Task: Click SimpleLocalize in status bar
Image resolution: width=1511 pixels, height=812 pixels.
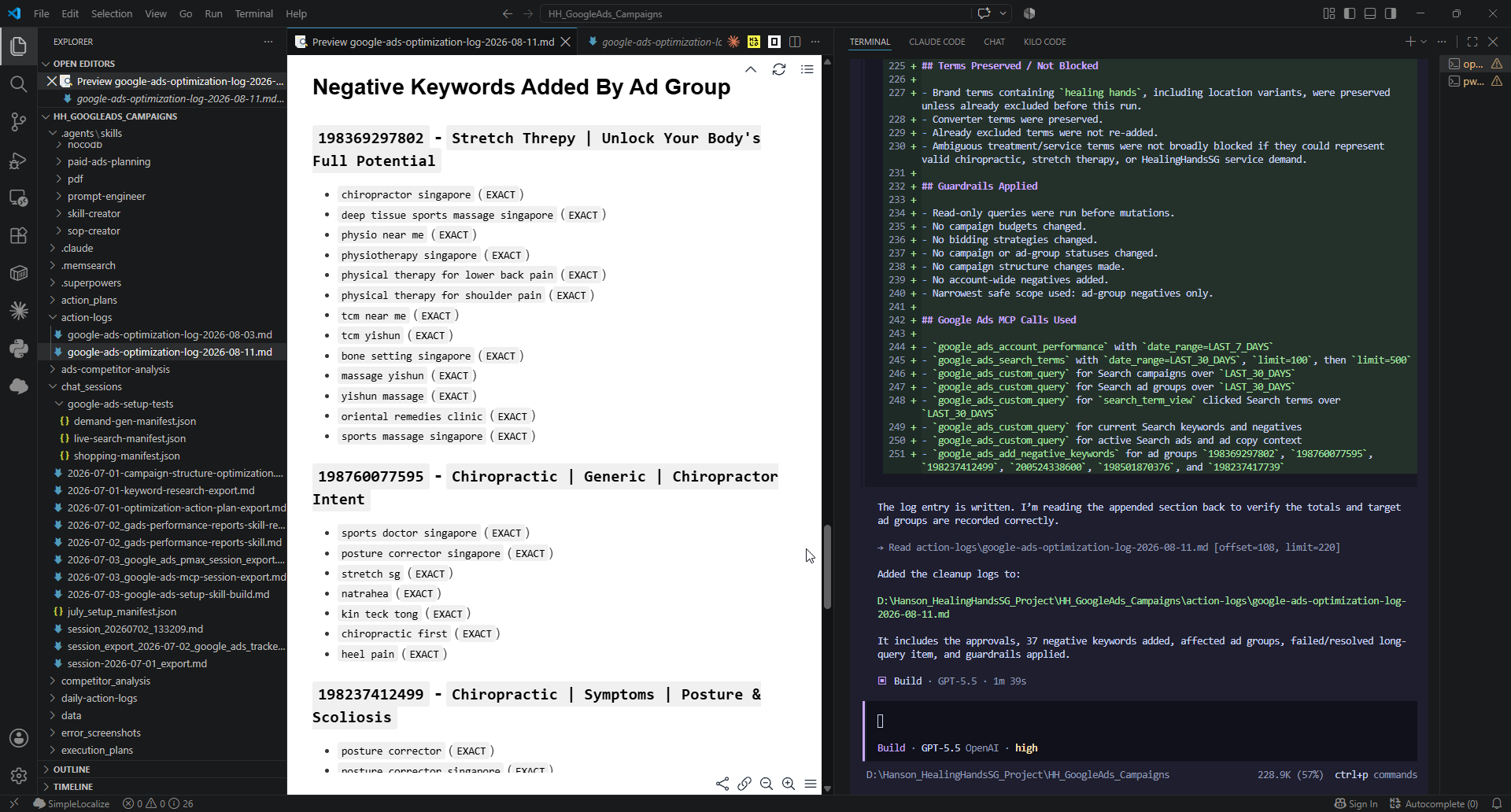Action: 71,803
